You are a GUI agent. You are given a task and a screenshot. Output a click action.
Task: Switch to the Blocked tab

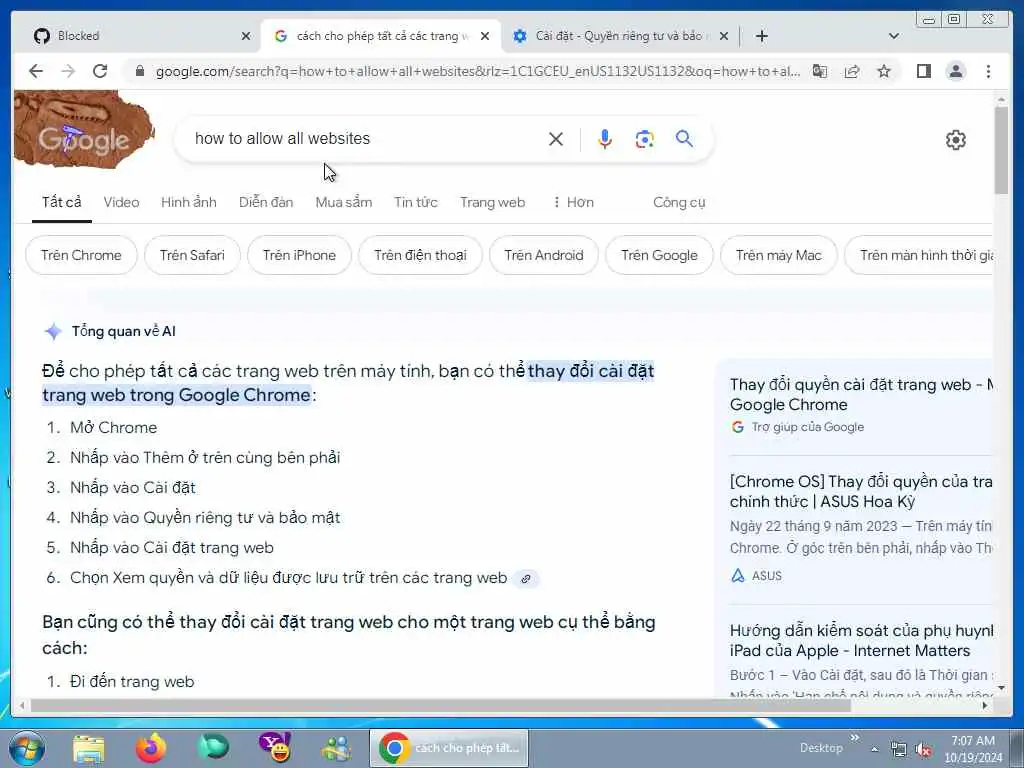[x=140, y=36]
